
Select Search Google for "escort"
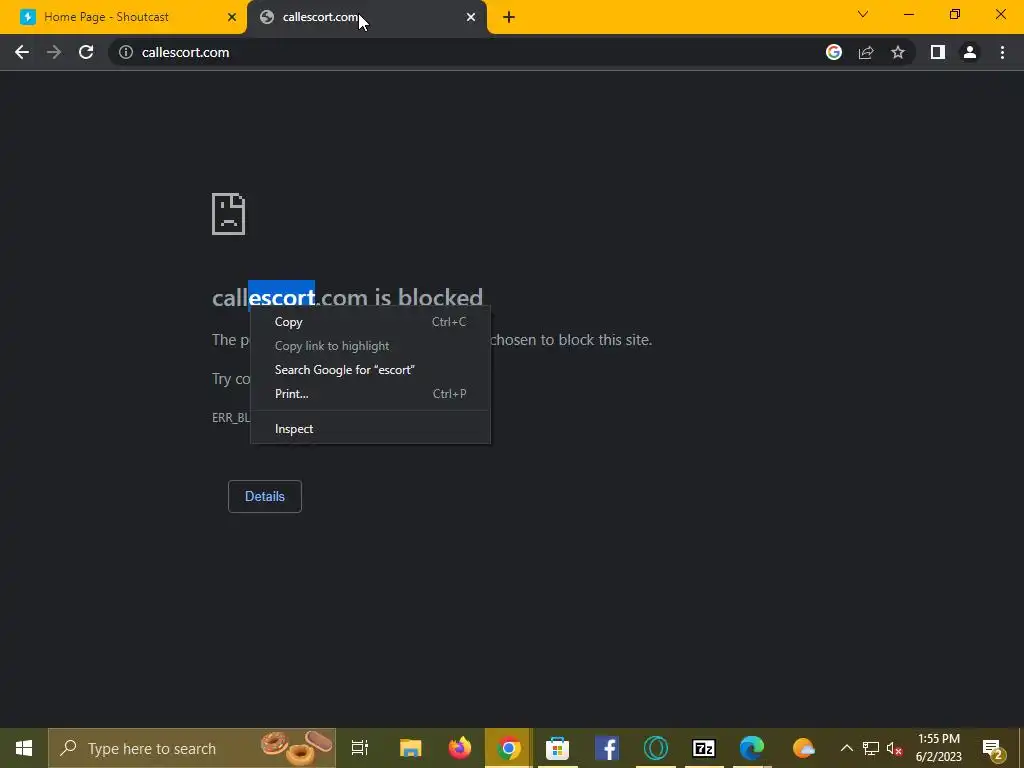(370, 370)
